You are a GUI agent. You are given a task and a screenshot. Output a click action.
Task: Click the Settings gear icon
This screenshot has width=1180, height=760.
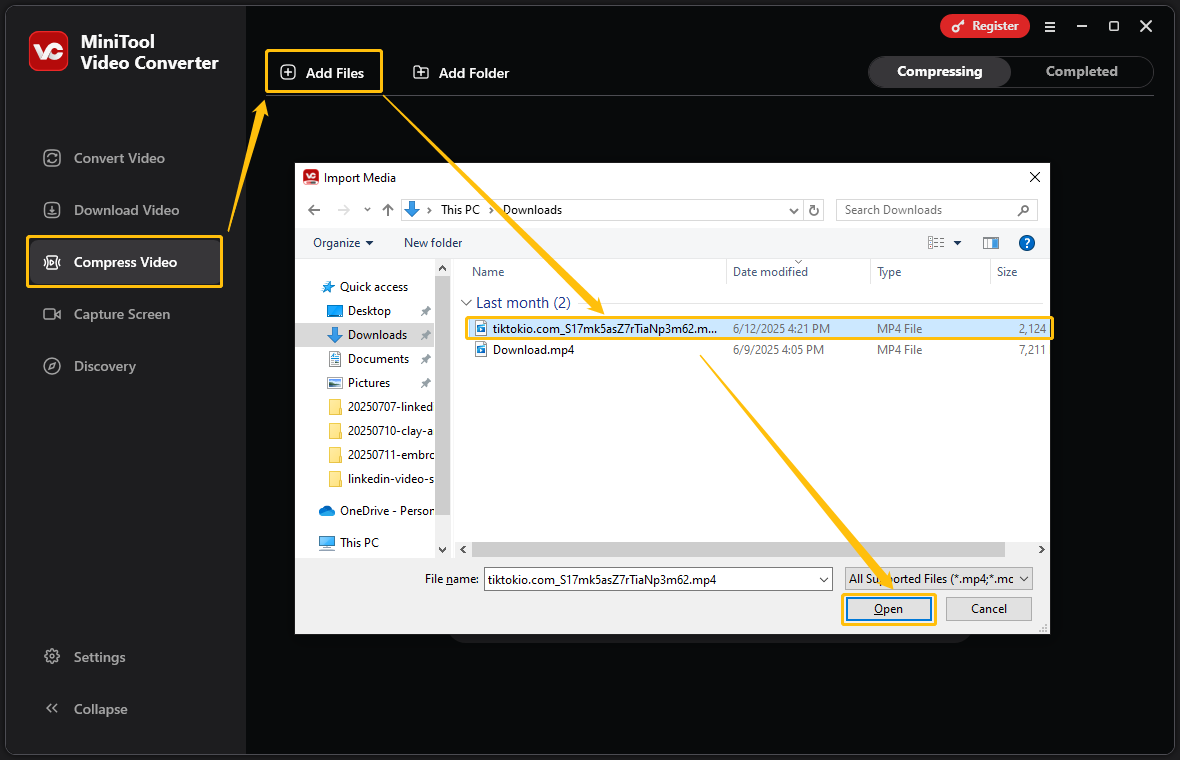coord(52,656)
